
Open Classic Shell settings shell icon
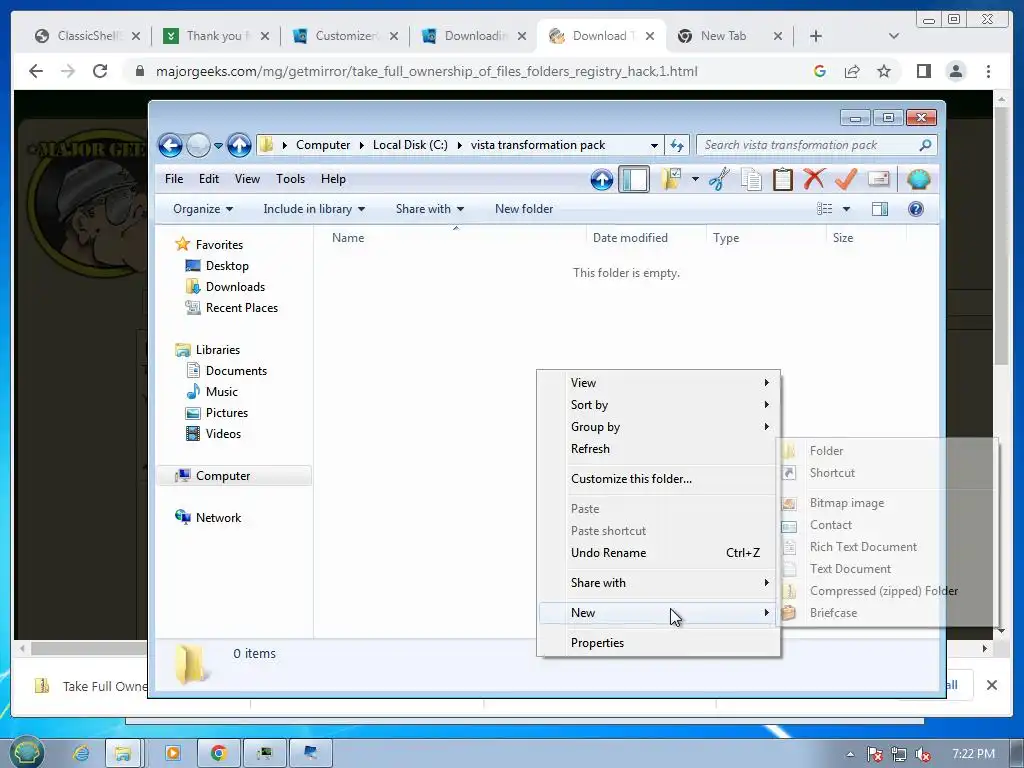pyautogui.click(x=918, y=179)
